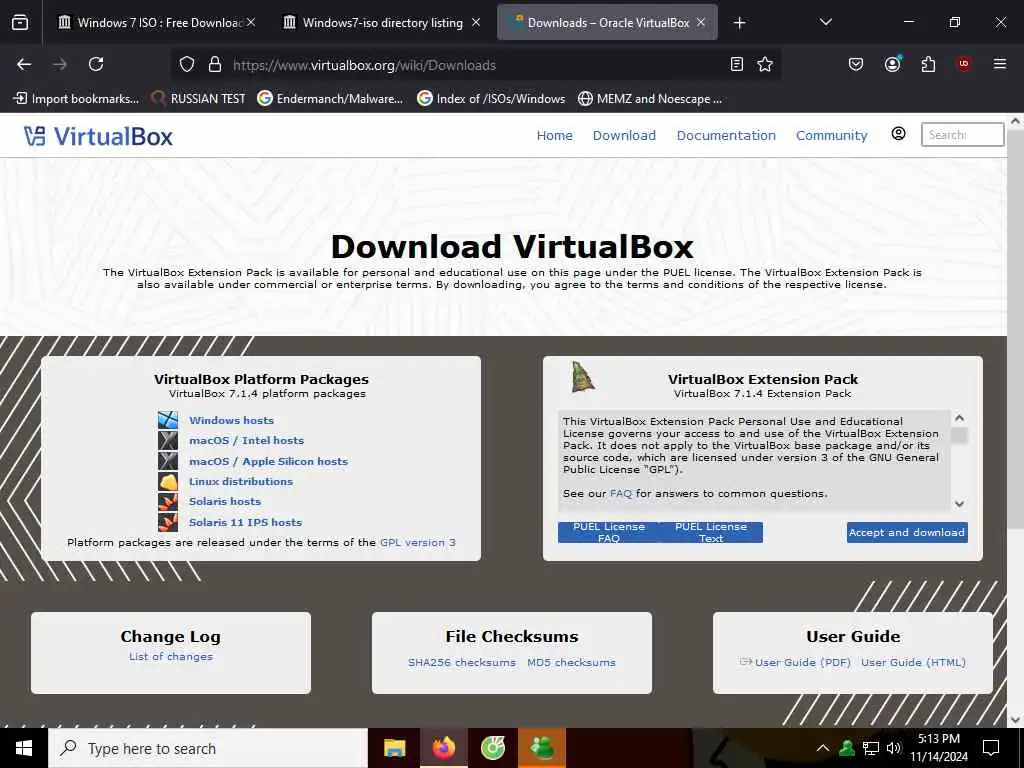Screen dimensions: 1024x768
Task: Open the List of changes link
Action: [x=170, y=656]
